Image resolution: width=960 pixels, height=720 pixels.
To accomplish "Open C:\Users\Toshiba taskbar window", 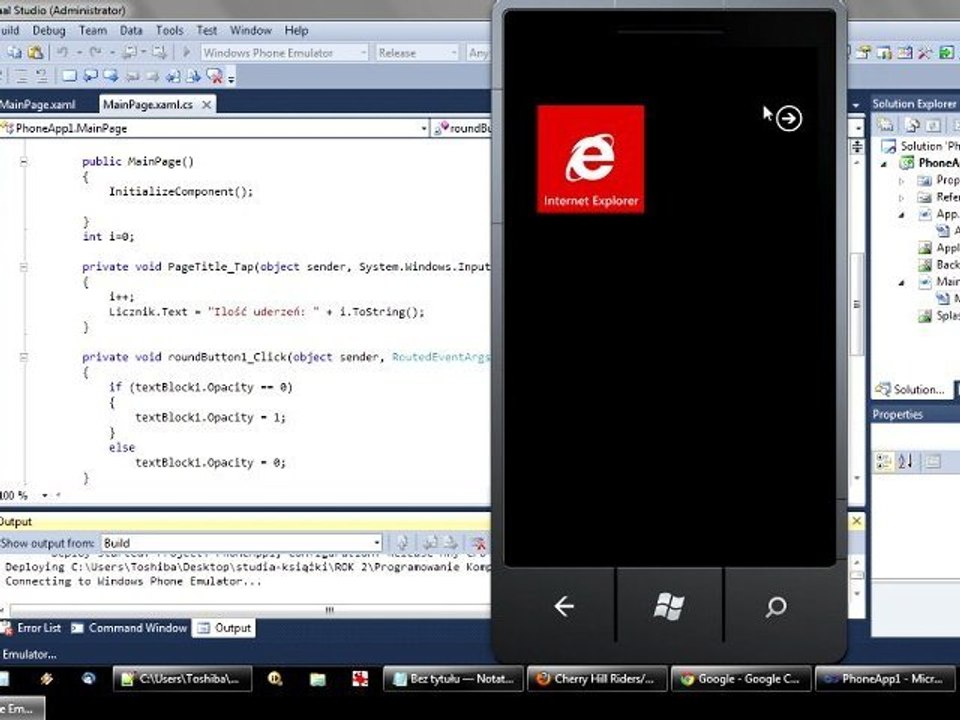I will coord(182,679).
